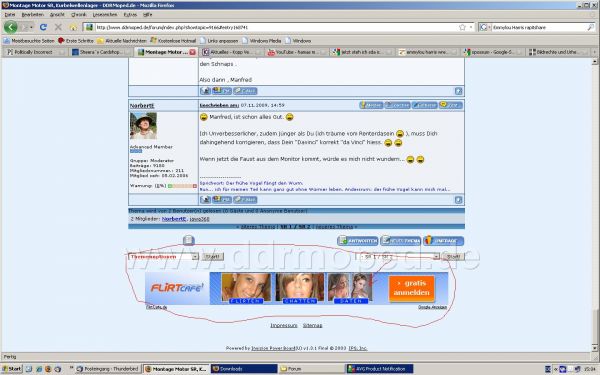
Task: Open the home page via house icon
Action: pos(73,27)
